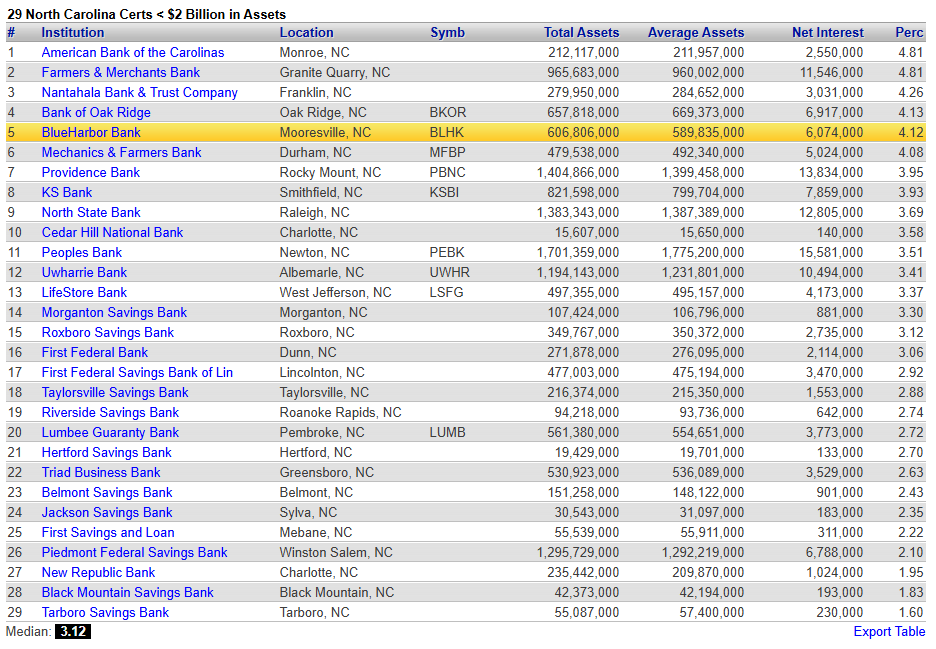Sort by the Net Interest column header

827,33
